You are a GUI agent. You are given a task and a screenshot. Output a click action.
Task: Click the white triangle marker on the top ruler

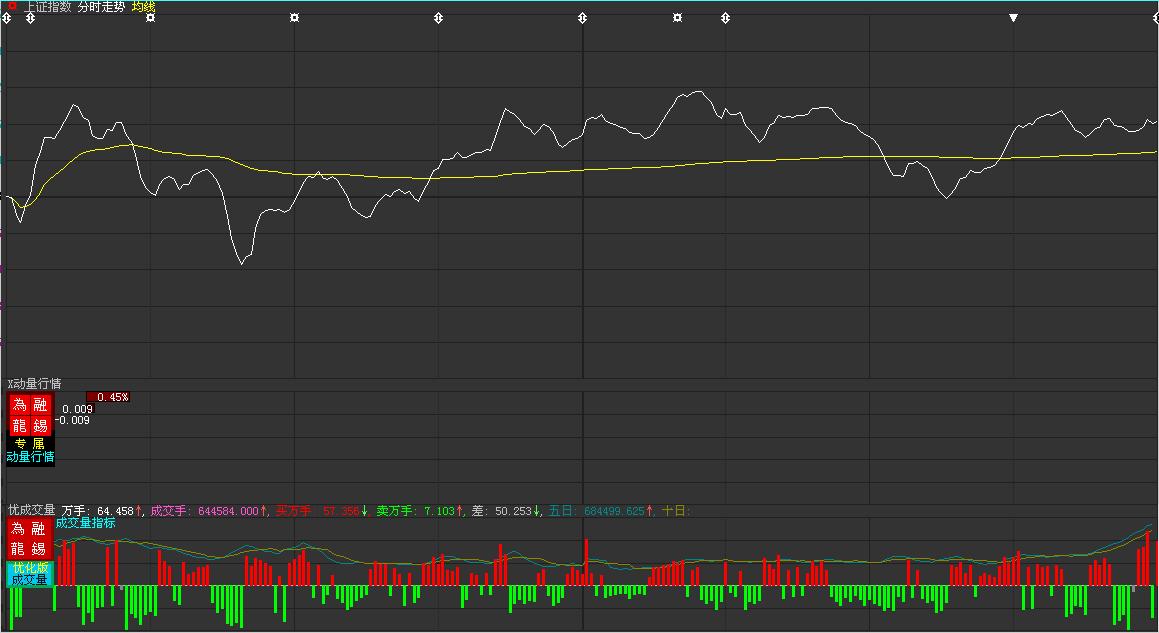pyautogui.click(x=1013, y=18)
